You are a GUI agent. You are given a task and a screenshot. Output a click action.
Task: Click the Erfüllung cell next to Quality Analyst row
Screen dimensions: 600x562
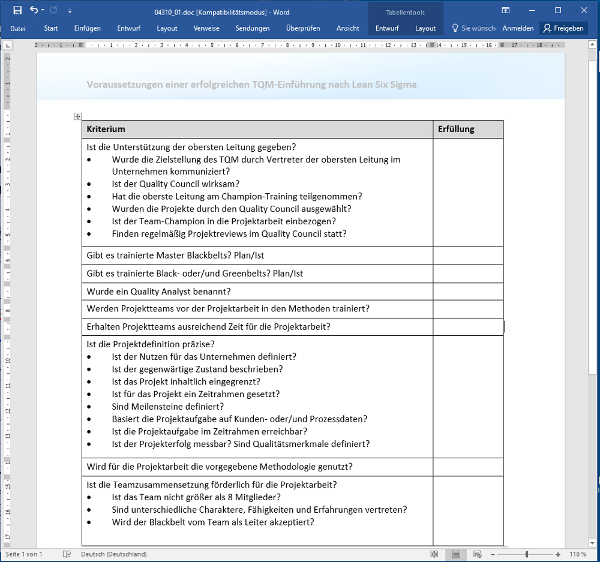[468, 291]
